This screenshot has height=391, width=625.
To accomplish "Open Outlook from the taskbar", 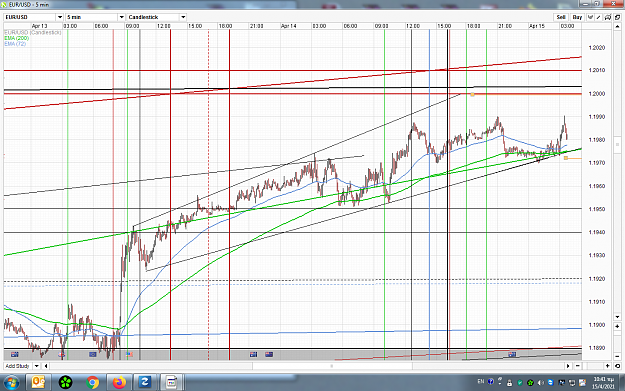I will (x=38, y=382).
